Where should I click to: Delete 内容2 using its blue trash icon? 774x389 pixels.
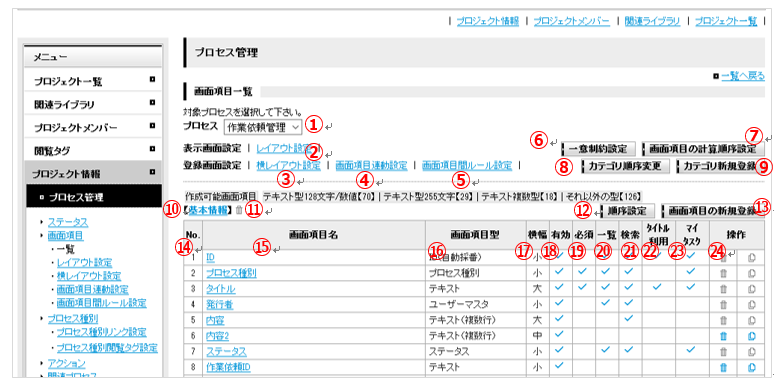pyautogui.click(x=723, y=336)
